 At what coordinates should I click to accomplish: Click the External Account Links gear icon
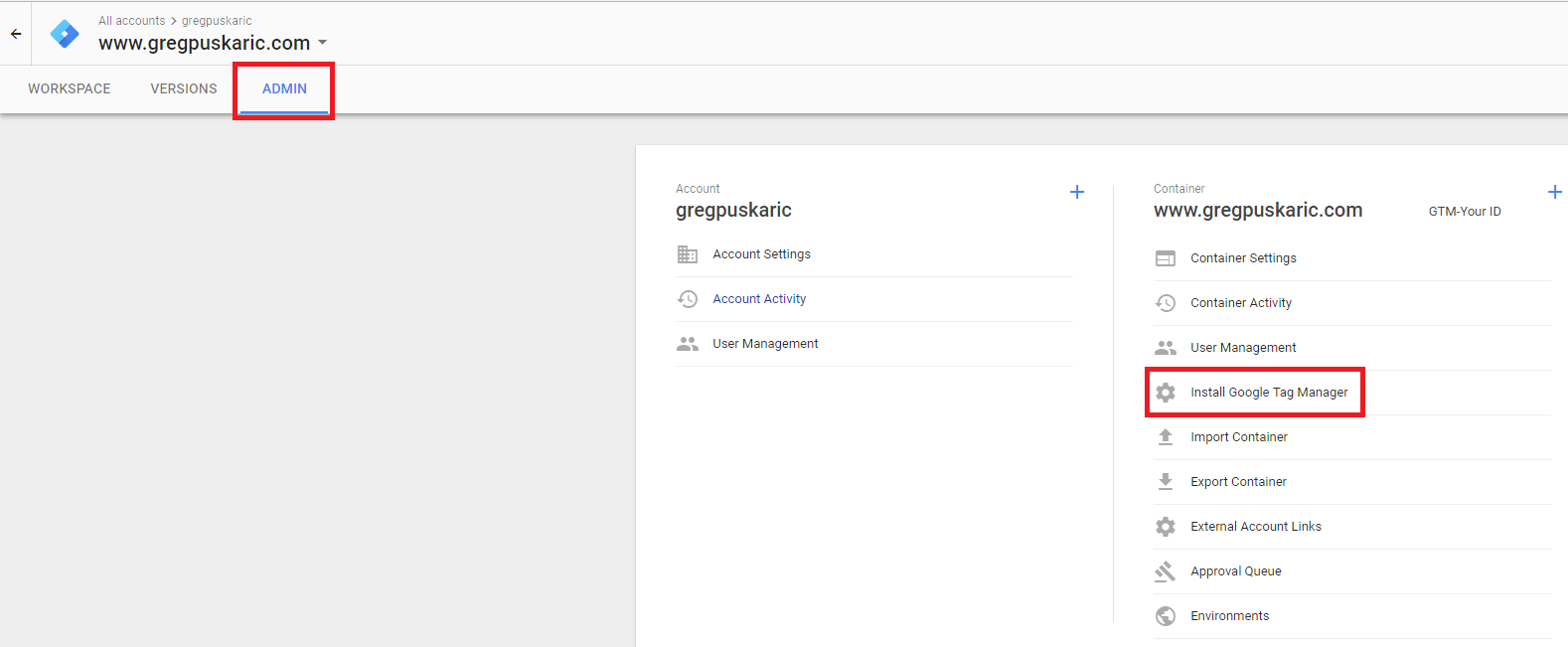point(1166,527)
